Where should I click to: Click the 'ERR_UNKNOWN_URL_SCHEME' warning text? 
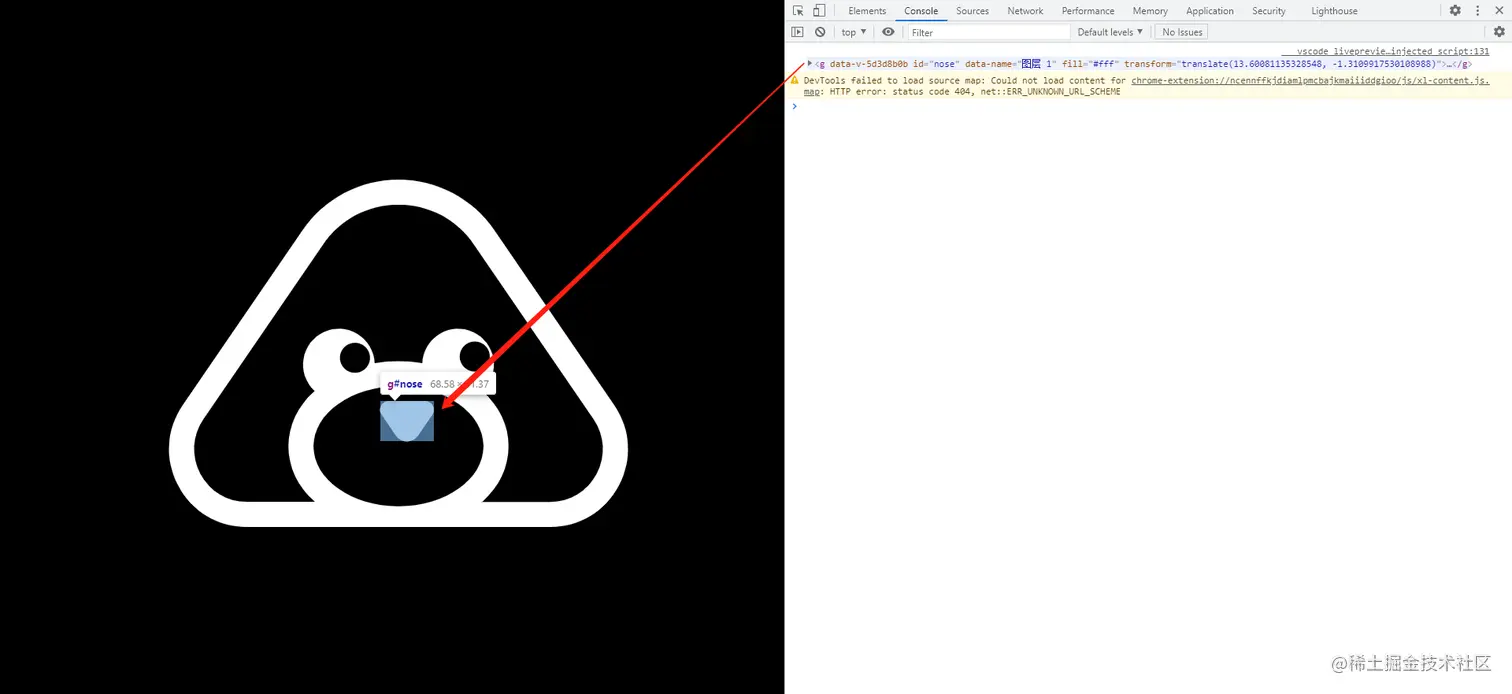pos(1062,92)
